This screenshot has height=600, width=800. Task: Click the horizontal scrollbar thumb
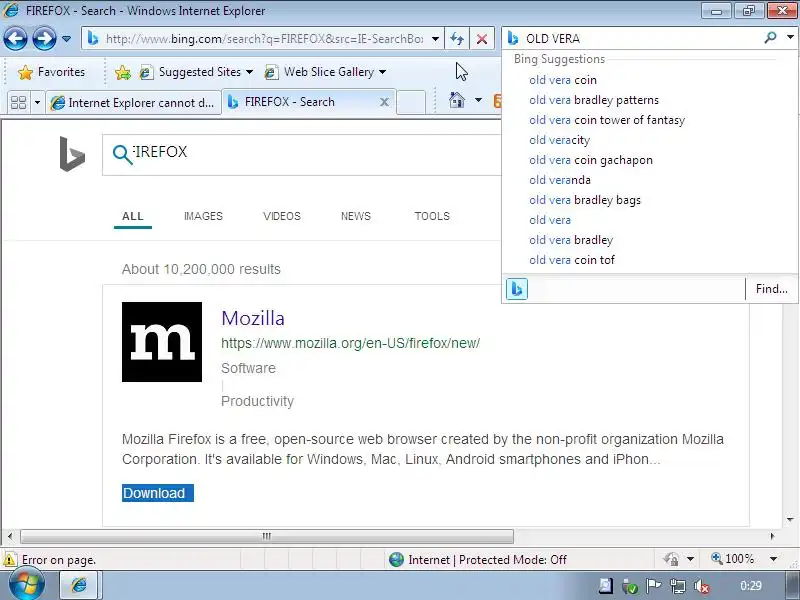(267, 536)
